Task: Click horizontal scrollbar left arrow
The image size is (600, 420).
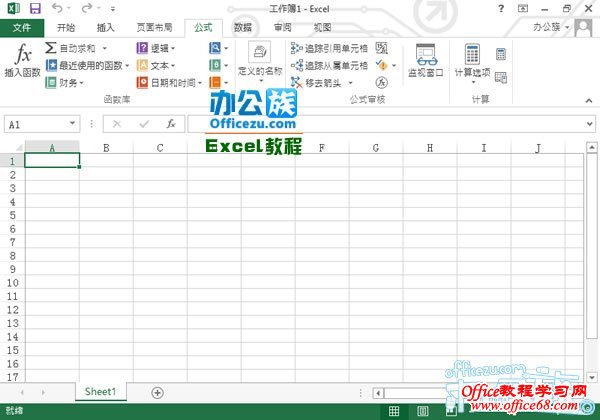Action: click(x=378, y=393)
